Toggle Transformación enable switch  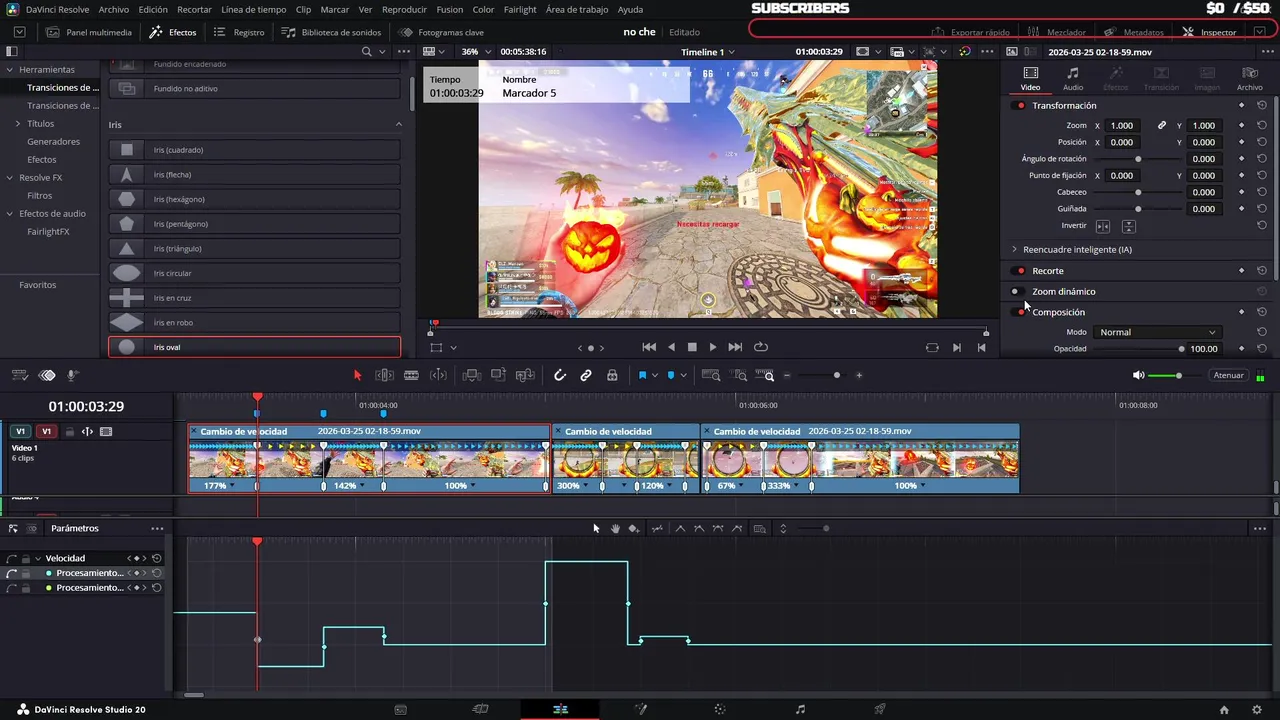coord(1020,106)
